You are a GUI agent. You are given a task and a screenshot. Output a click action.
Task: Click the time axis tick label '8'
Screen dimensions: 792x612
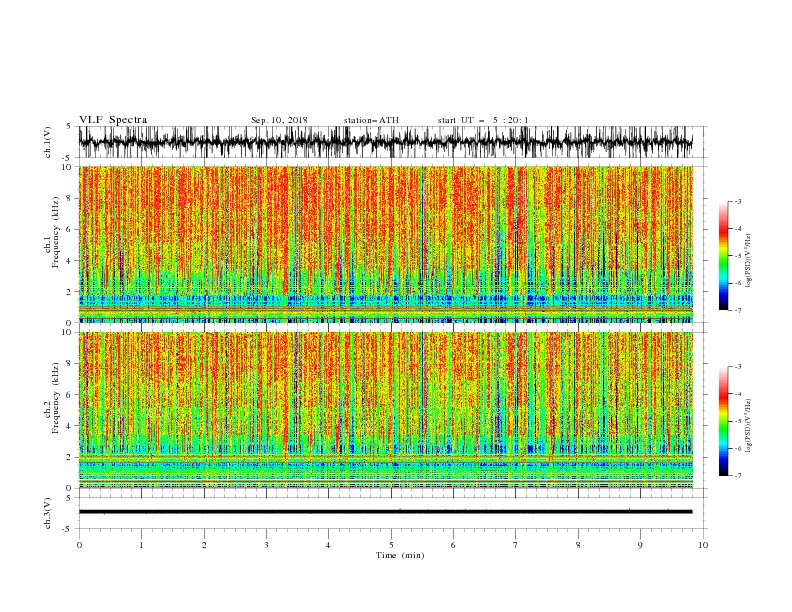point(578,545)
